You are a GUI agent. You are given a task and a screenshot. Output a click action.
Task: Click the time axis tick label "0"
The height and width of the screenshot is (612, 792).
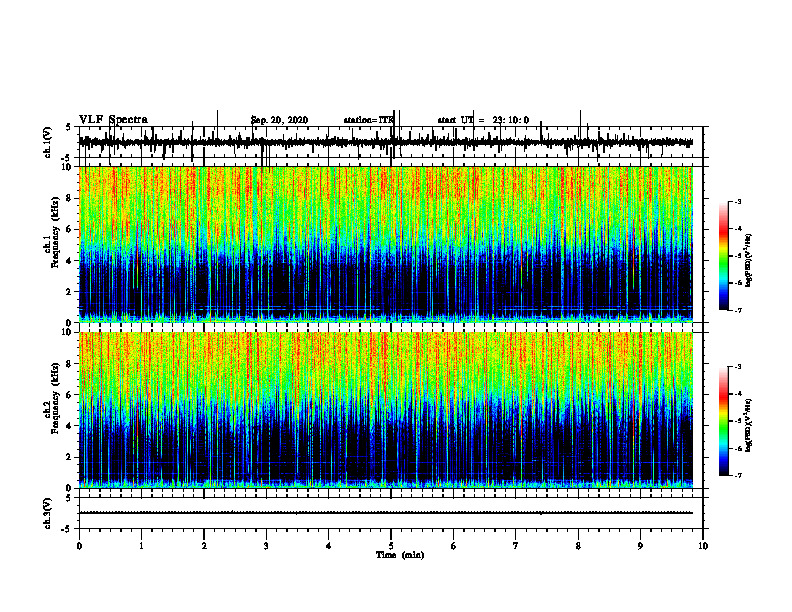[x=79, y=546]
